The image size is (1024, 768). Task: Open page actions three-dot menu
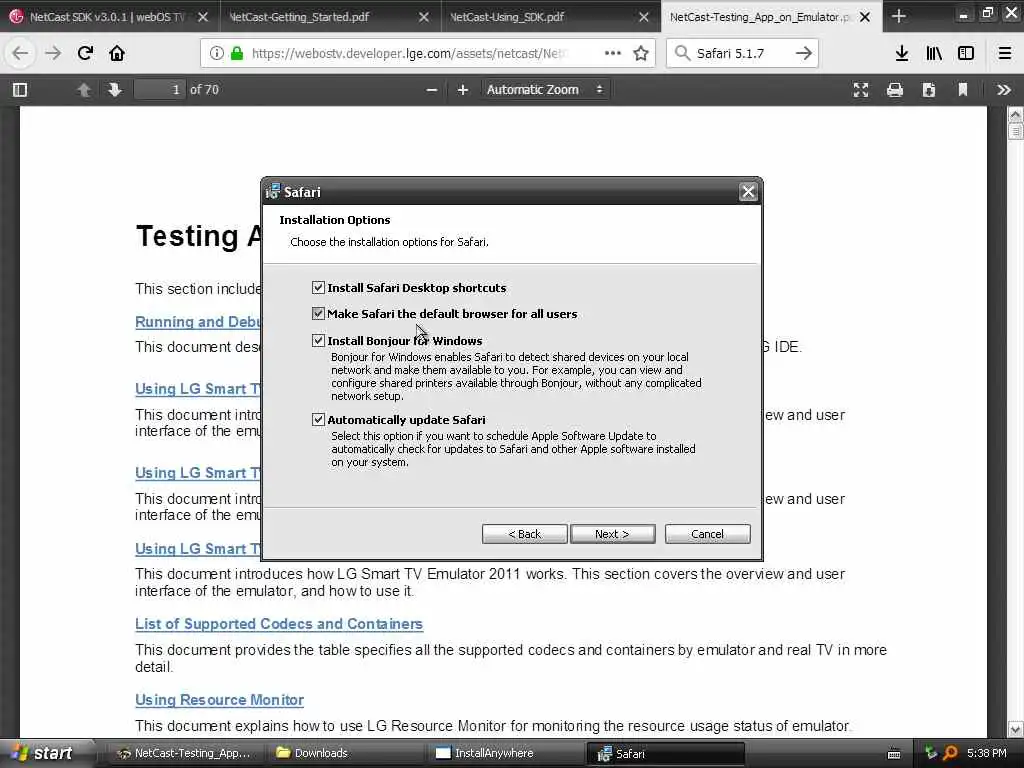613,53
